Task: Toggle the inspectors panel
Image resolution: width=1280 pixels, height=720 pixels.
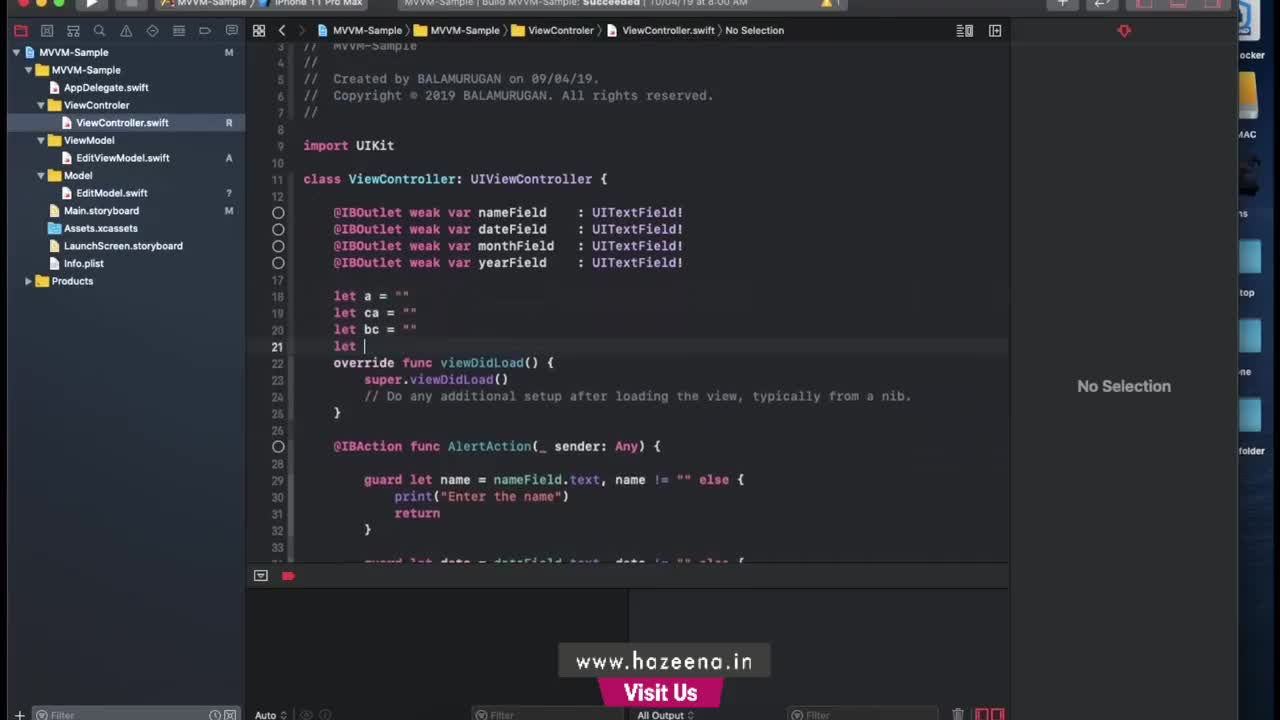Action: tap(1213, 3)
